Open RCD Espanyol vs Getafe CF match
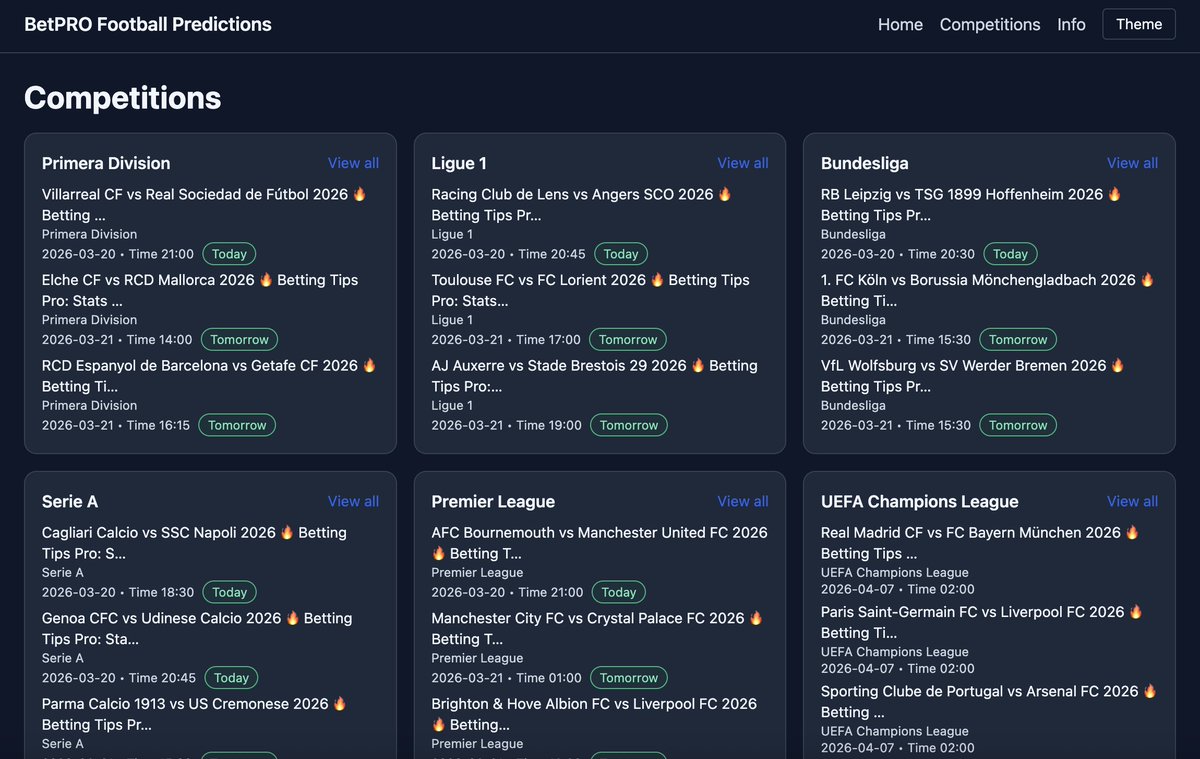 point(209,376)
